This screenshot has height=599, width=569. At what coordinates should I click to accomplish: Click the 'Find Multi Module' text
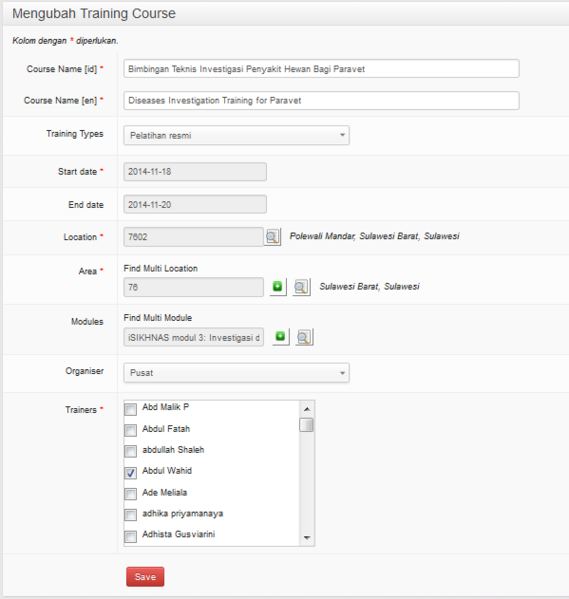(158, 318)
